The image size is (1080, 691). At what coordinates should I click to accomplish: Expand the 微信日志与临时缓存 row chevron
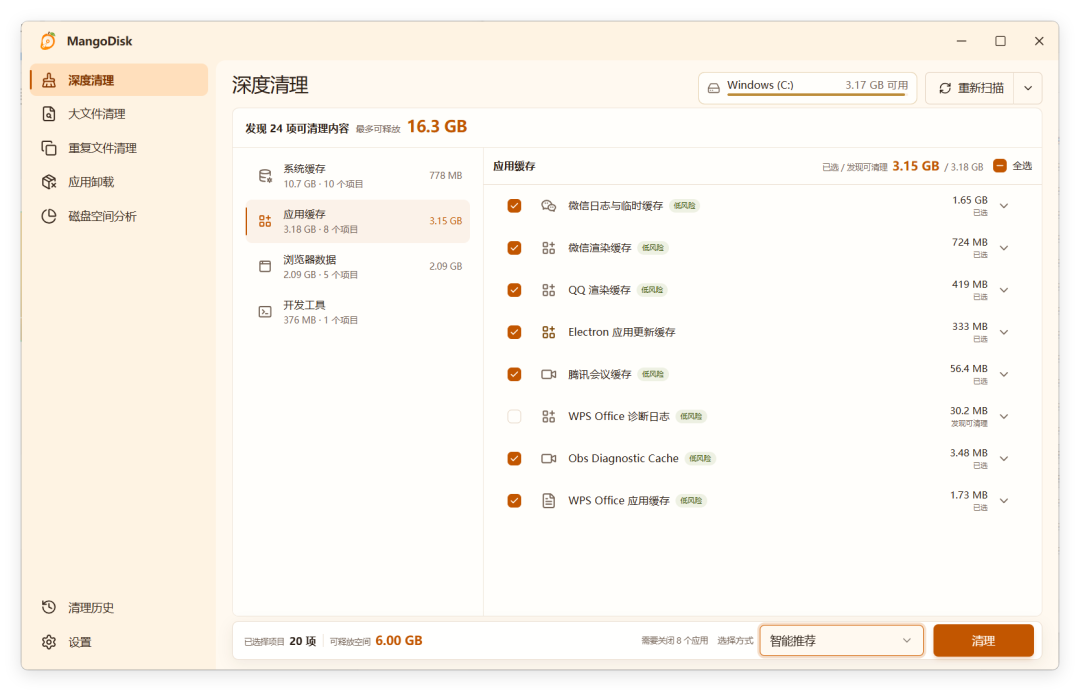(1004, 206)
